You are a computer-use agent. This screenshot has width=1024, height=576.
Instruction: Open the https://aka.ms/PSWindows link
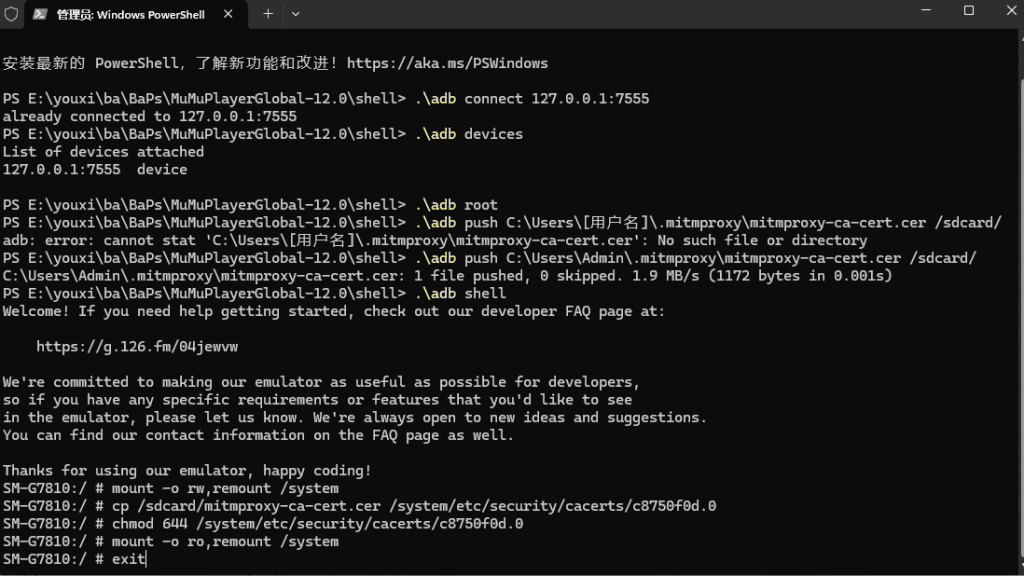point(447,63)
